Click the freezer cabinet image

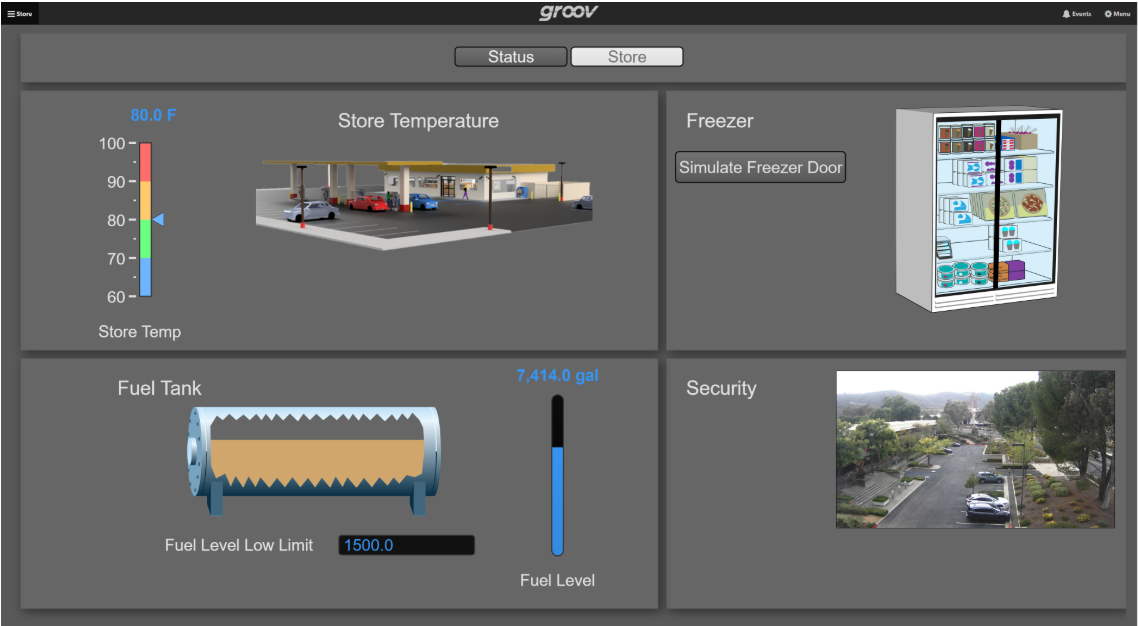tap(978, 211)
